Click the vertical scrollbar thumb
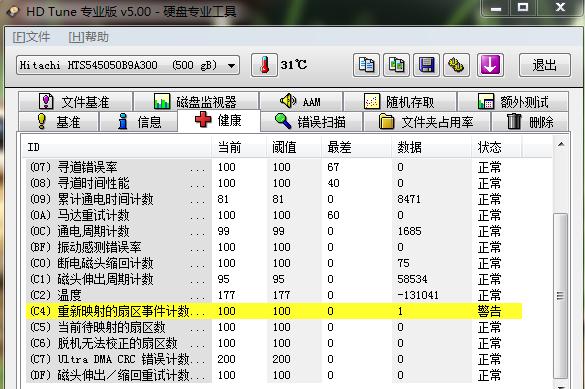This screenshot has width=585, height=389. pos(560,295)
